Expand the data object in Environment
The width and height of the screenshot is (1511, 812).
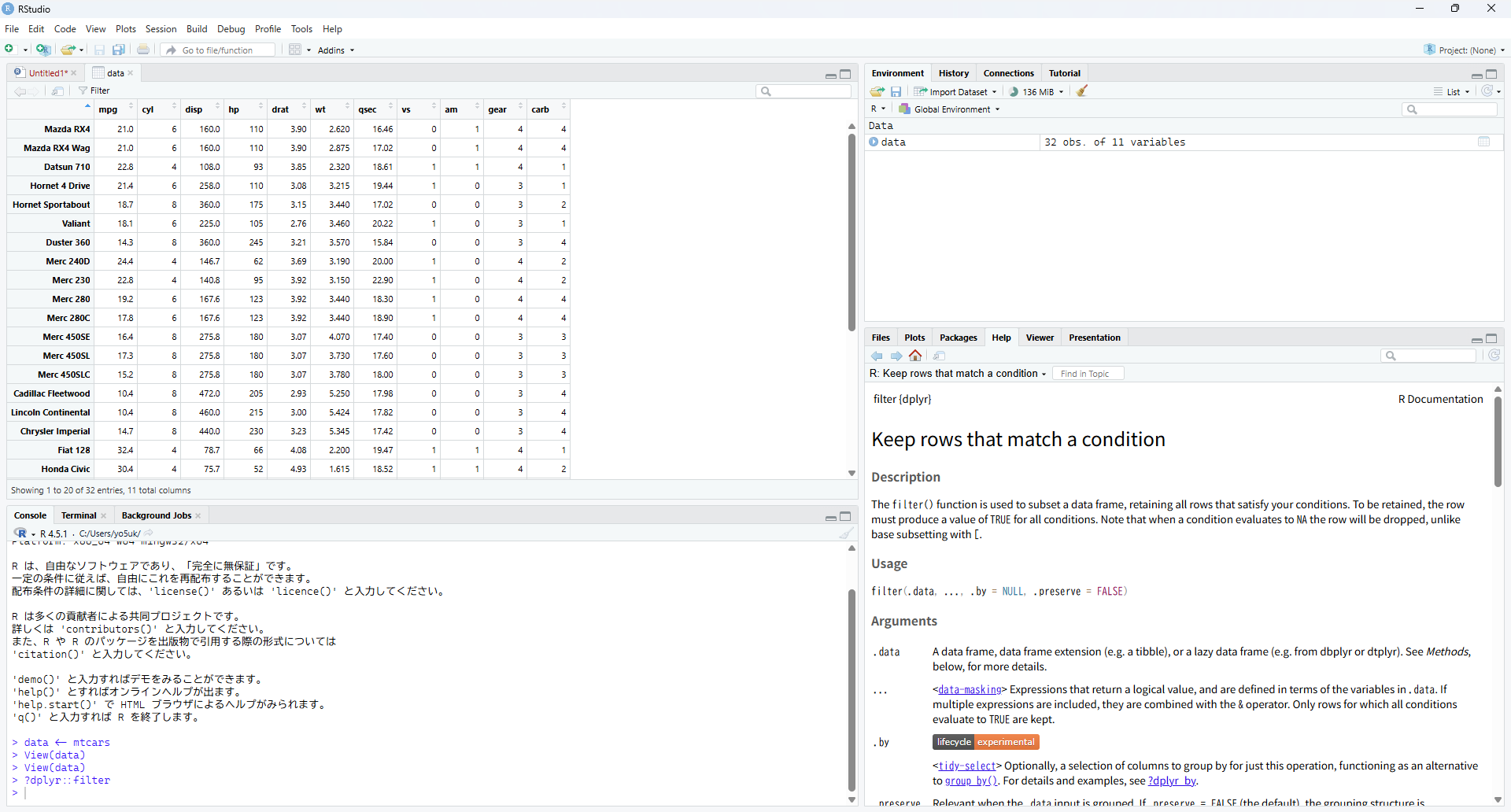tap(874, 142)
